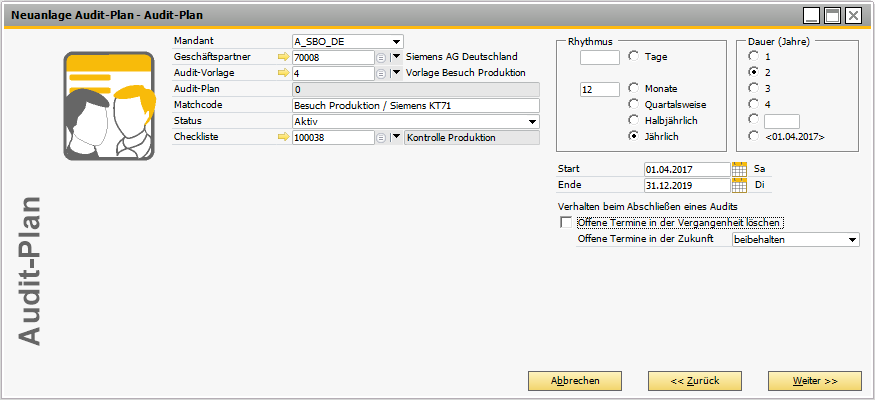Follow the yellow link arrow beside Checkliste
The width and height of the screenshot is (875, 400).
click(x=284, y=137)
